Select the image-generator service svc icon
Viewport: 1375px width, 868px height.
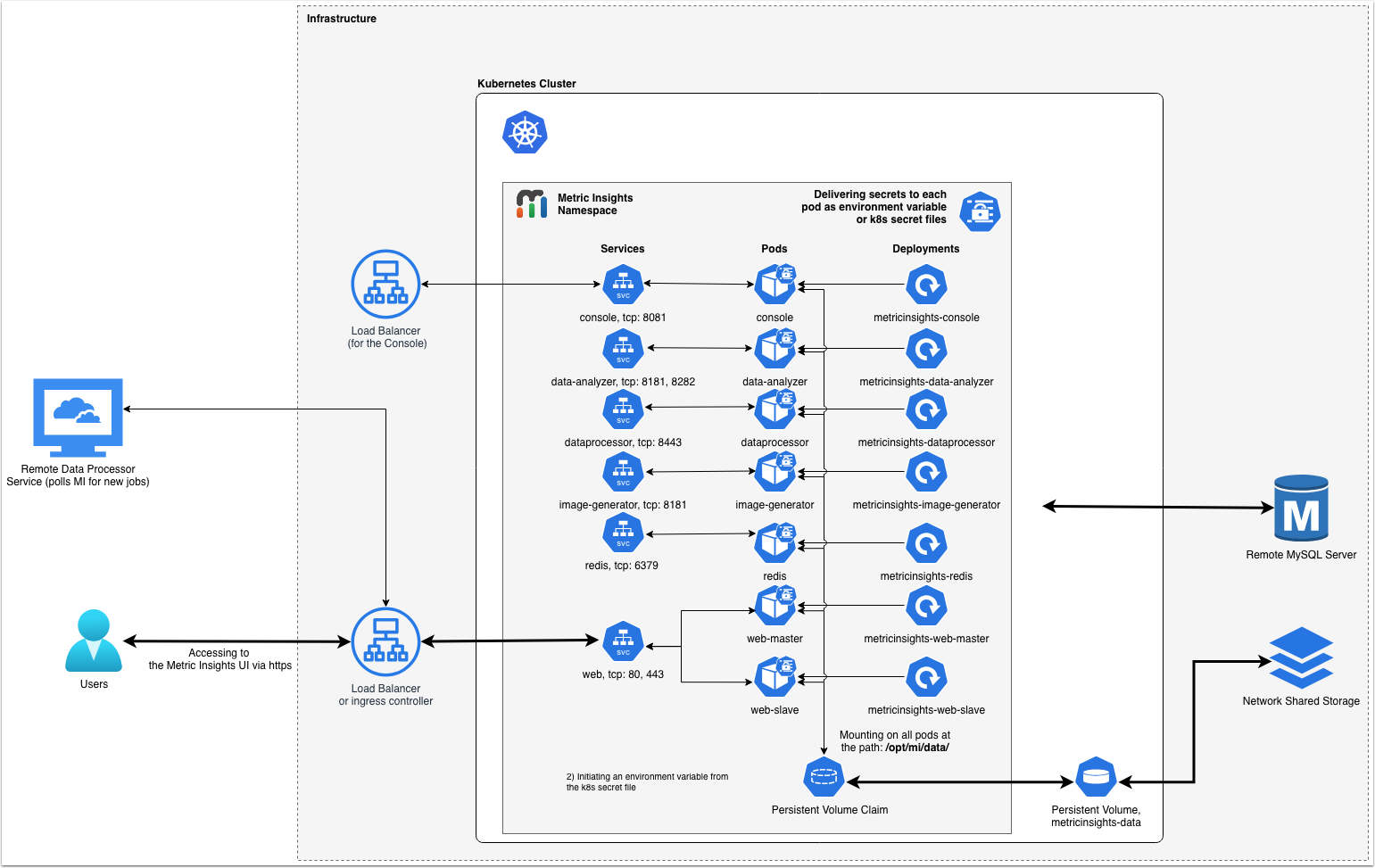tap(623, 472)
